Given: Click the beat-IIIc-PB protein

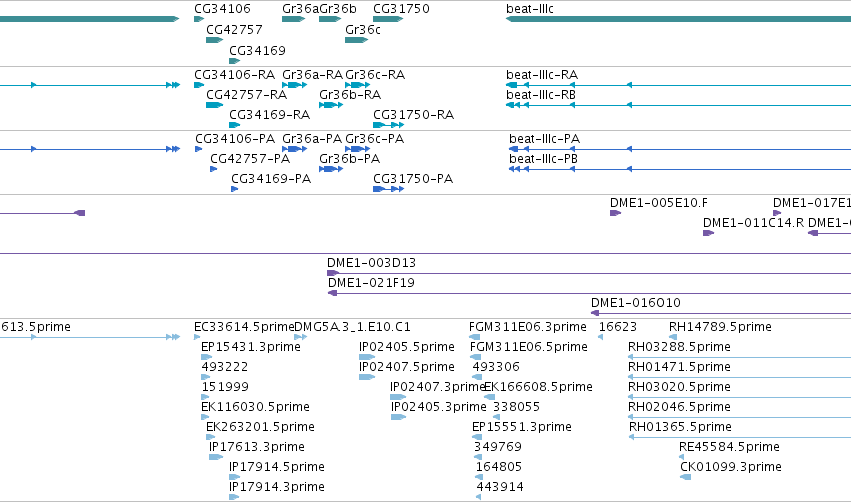Looking at the screenshot, I should (x=680, y=169).
